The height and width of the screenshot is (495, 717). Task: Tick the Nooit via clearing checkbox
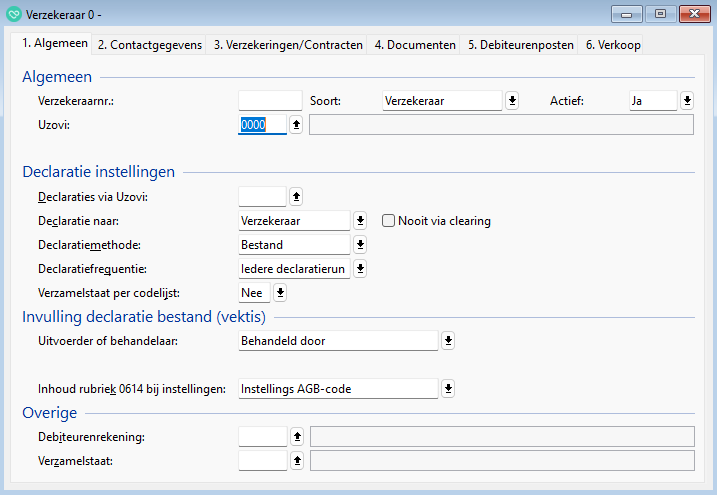[388, 221]
